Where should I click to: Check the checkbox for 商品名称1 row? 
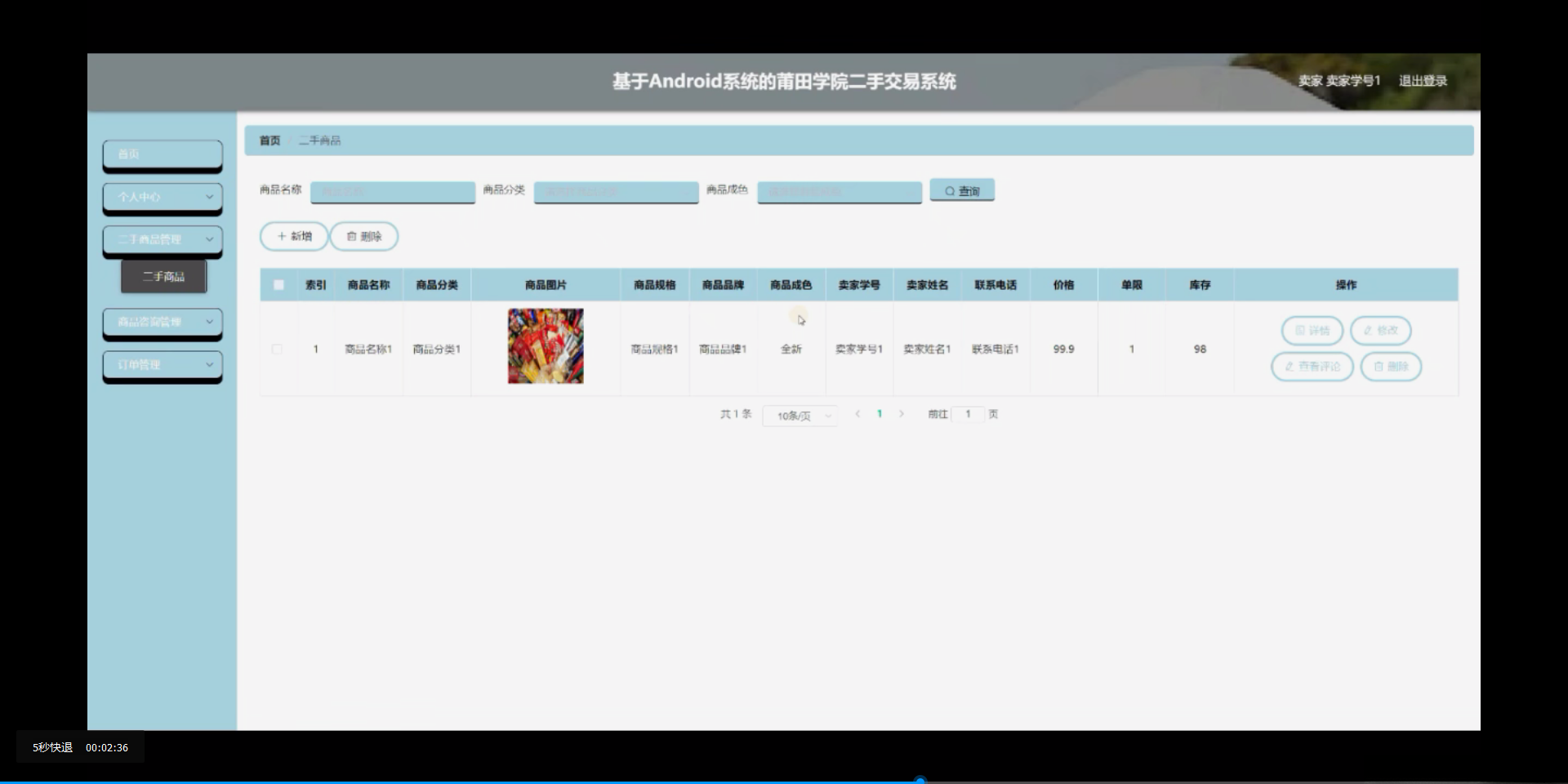278,349
